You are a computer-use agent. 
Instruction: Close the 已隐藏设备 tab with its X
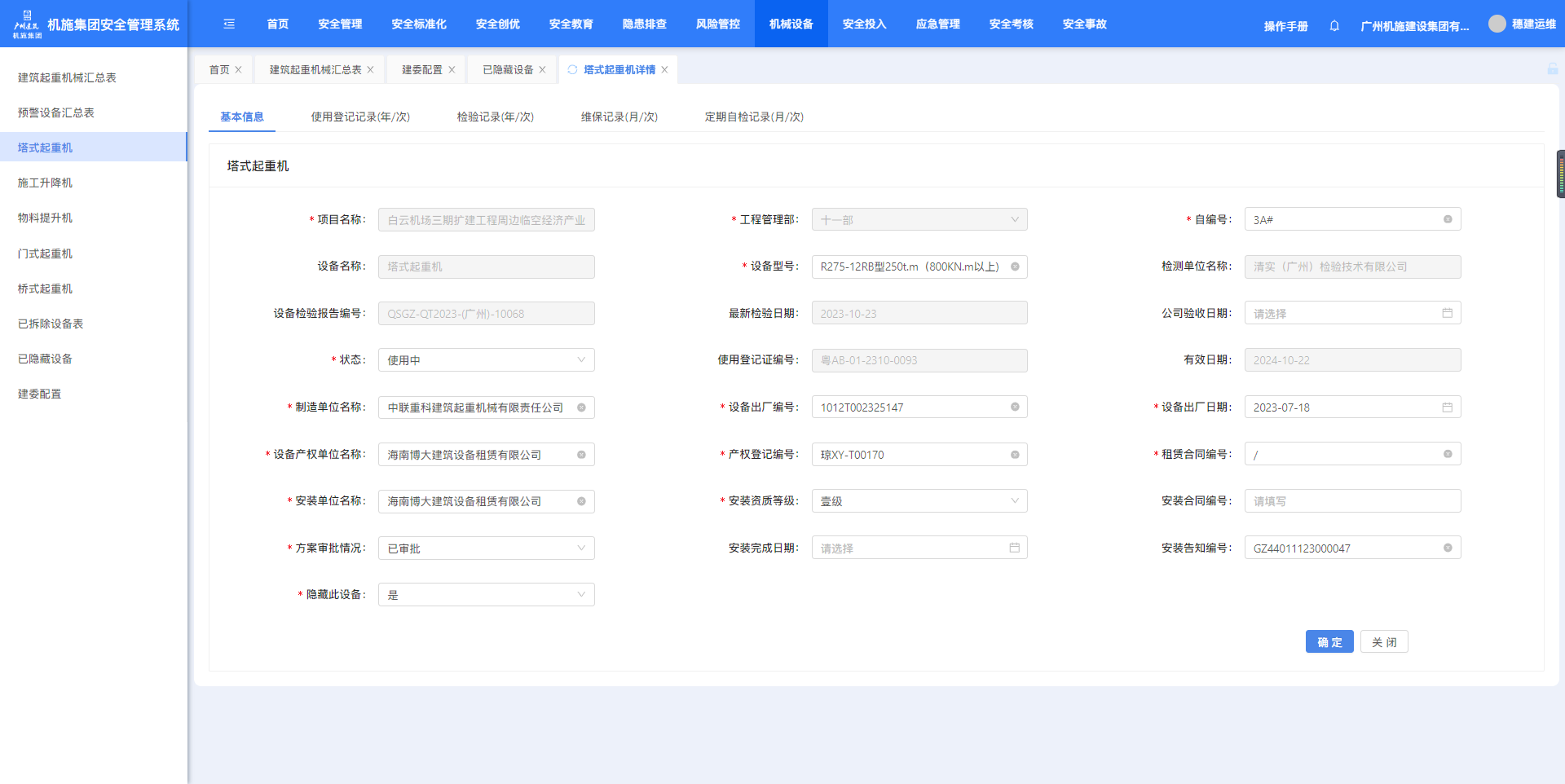click(543, 70)
